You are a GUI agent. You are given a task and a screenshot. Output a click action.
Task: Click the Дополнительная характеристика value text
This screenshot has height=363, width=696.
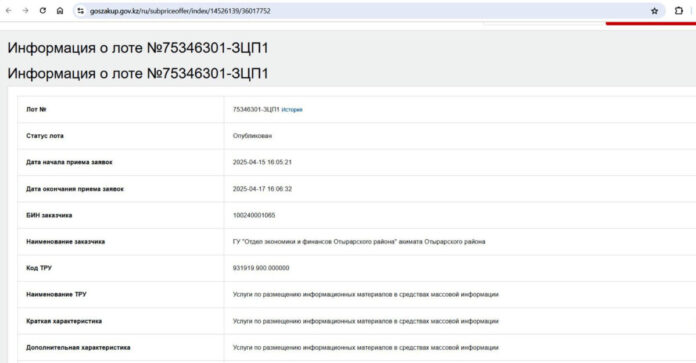(x=365, y=347)
